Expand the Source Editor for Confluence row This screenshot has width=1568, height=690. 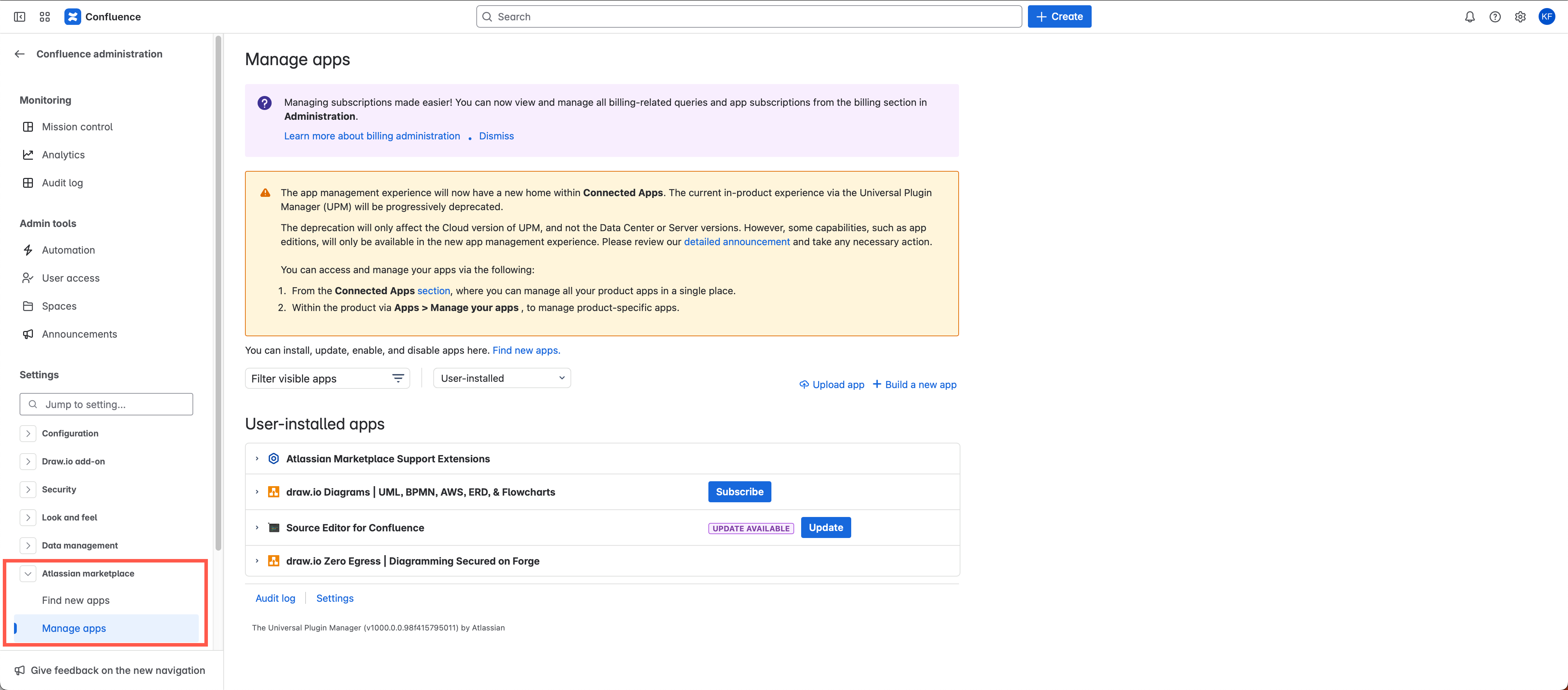(256, 527)
